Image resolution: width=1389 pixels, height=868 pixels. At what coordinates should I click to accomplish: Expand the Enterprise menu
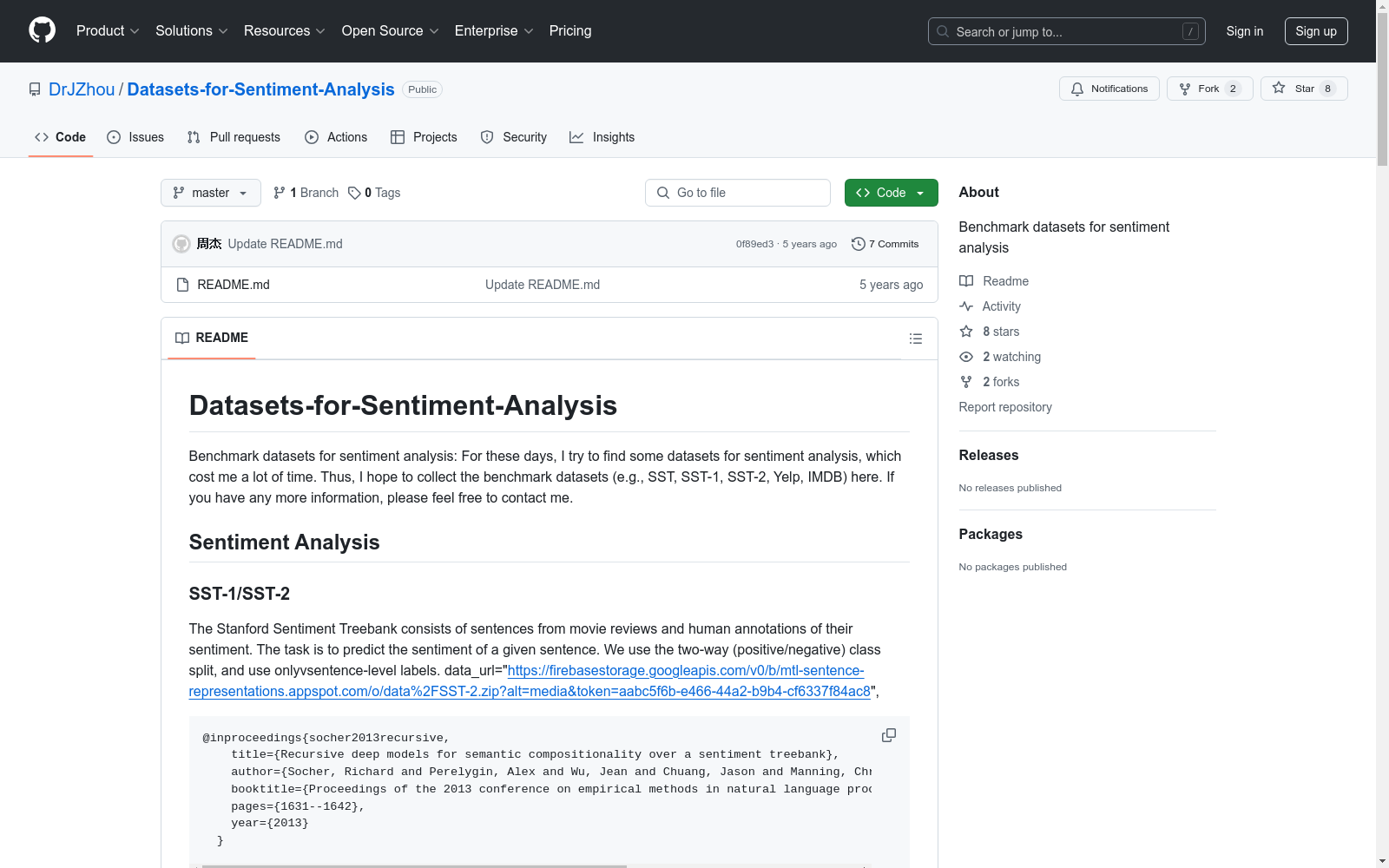(x=494, y=31)
